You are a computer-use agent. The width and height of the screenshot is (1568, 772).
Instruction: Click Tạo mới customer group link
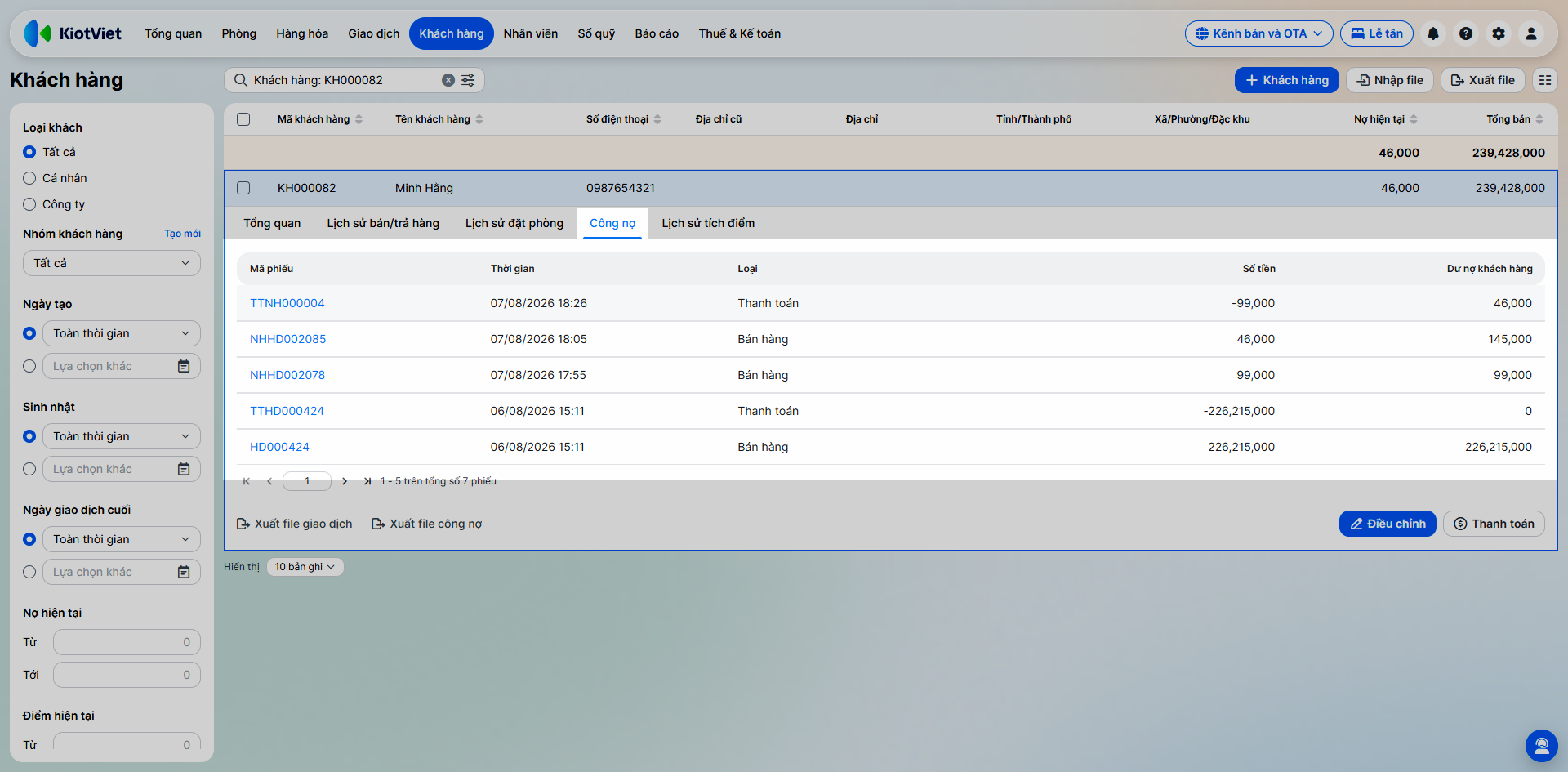[x=182, y=234]
